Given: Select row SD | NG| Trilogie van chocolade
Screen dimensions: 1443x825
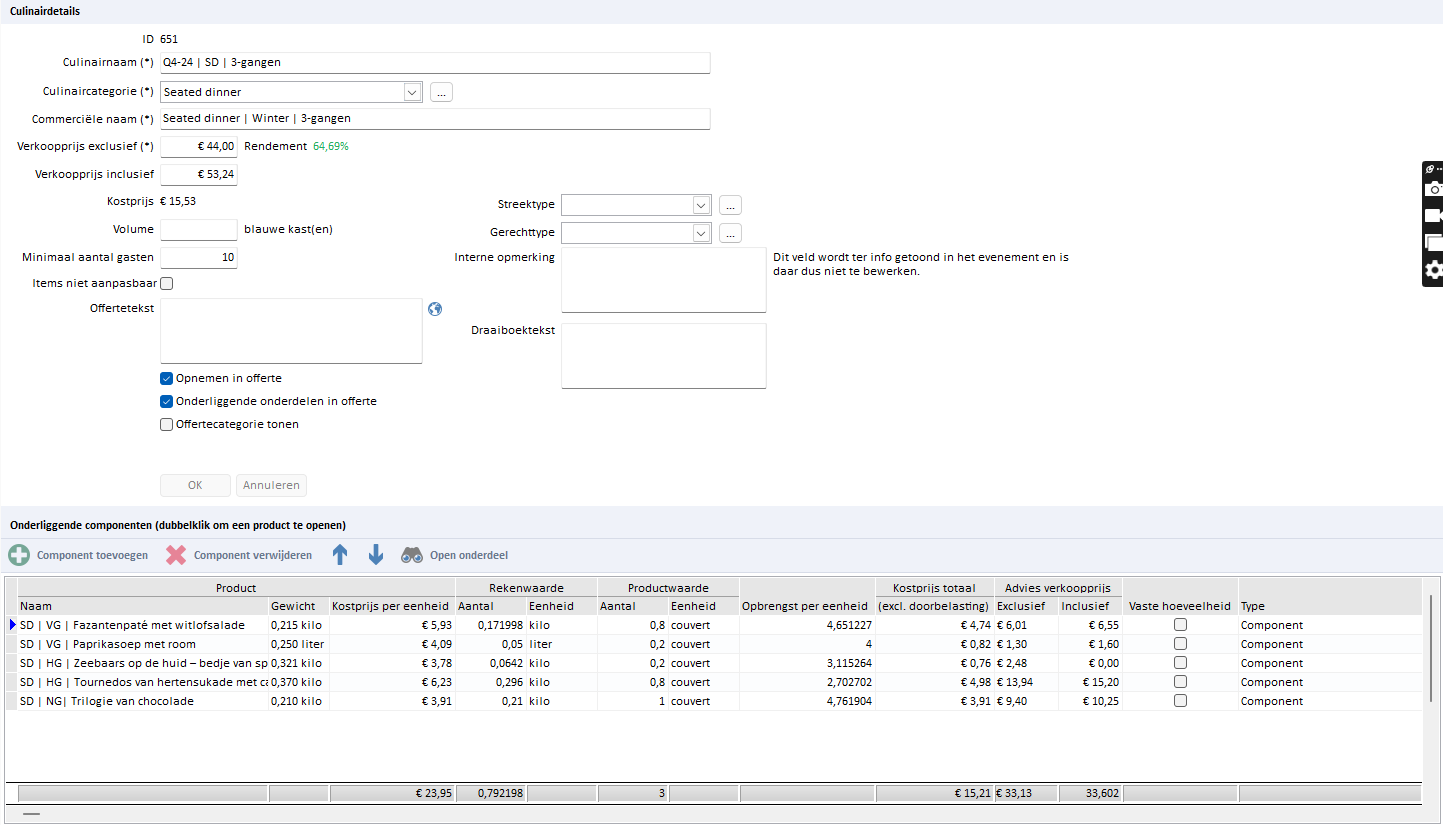Looking at the screenshot, I should [714, 701].
